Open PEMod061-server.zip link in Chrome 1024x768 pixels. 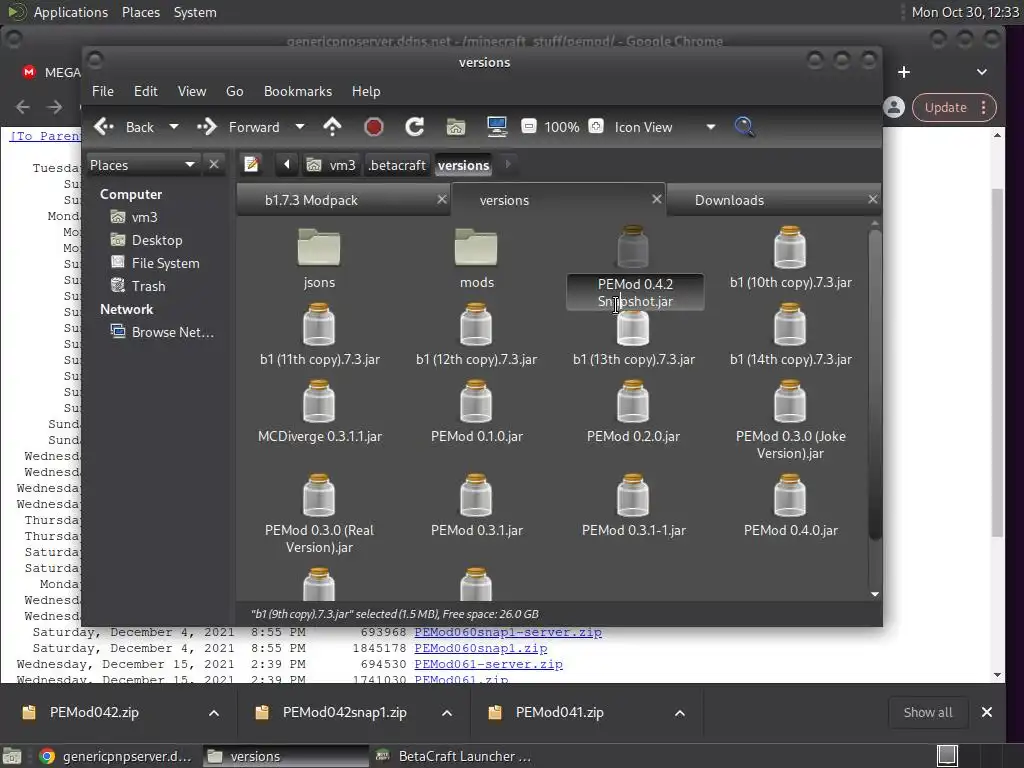pyautogui.click(x=488, y=664)
